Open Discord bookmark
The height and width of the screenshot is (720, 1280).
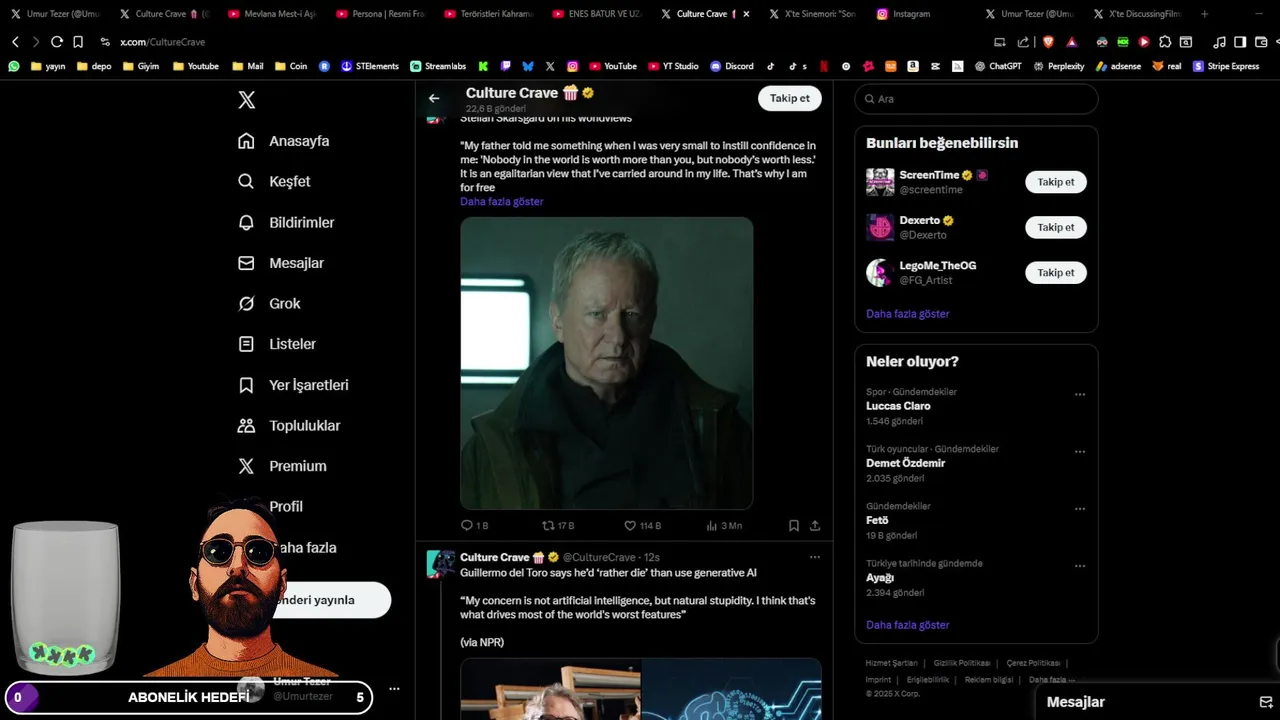pos(732,66)
